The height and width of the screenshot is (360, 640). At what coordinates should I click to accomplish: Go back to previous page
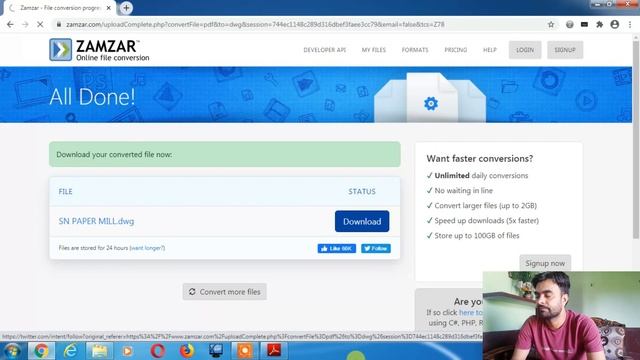coord(10,24)
